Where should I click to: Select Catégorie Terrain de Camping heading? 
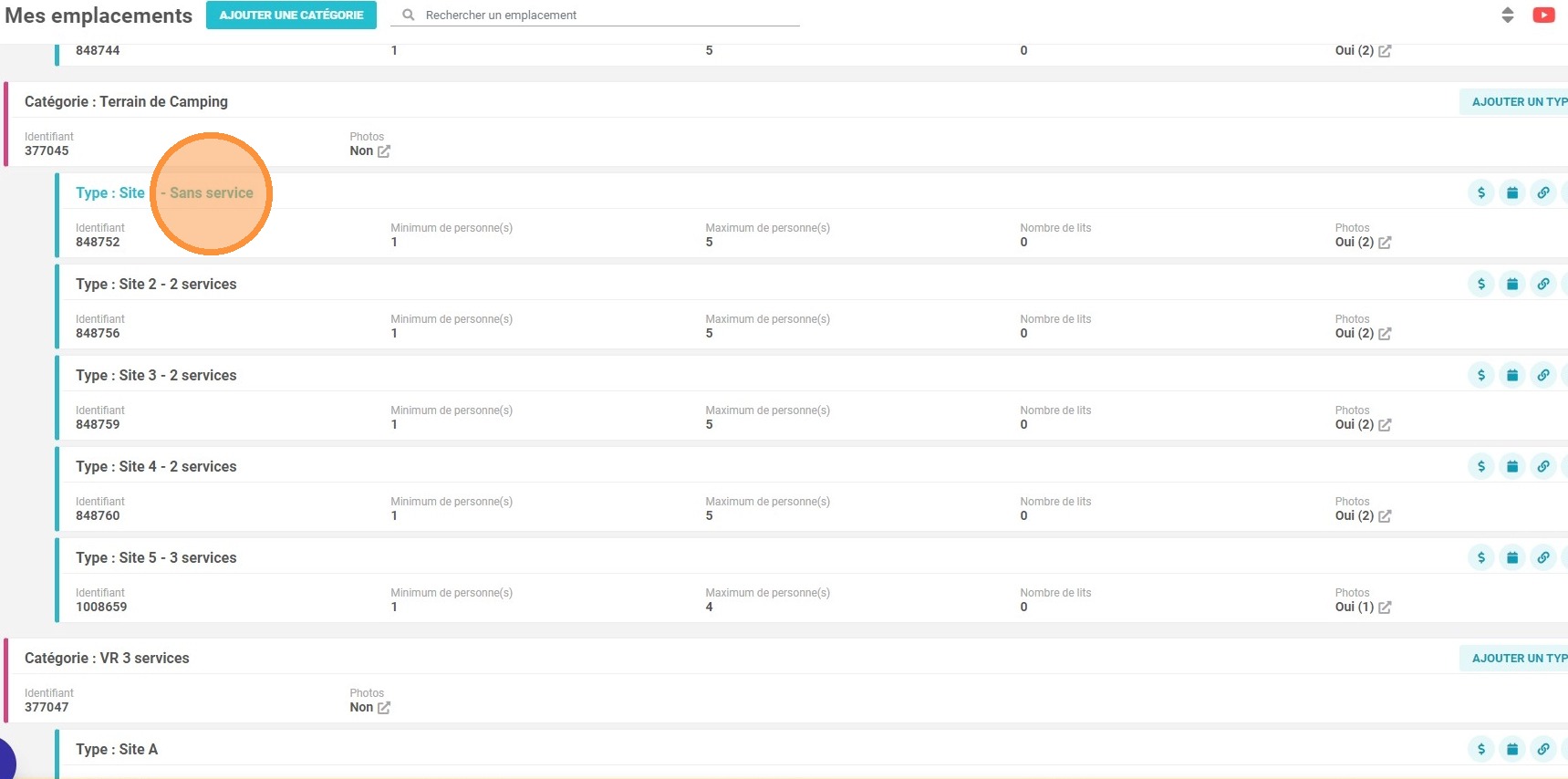[126, 101]
